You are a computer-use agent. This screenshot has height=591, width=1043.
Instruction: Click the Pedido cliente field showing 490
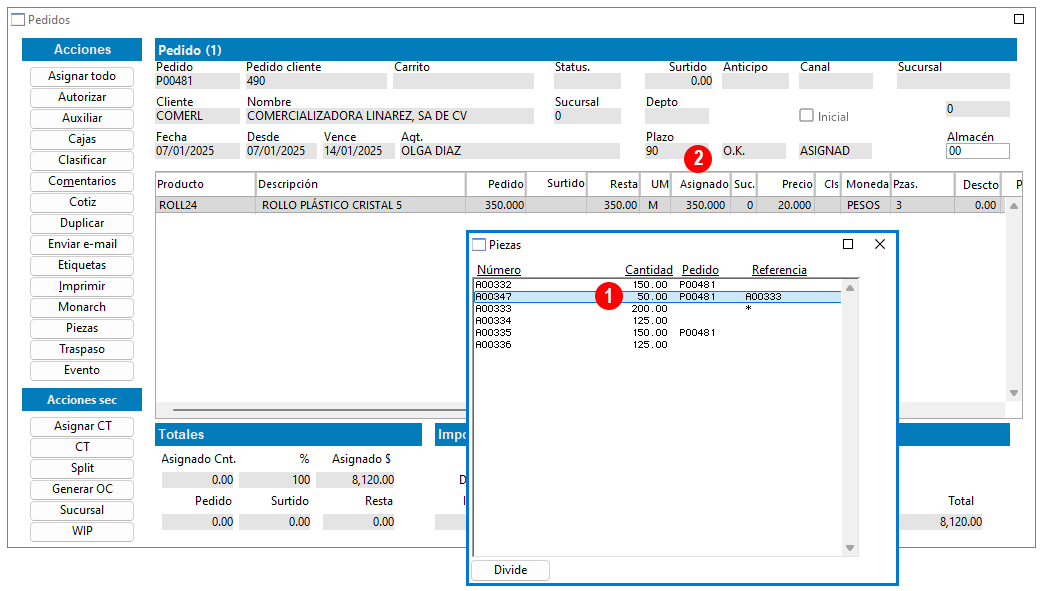pyautogui.click(x=316, y=81)
